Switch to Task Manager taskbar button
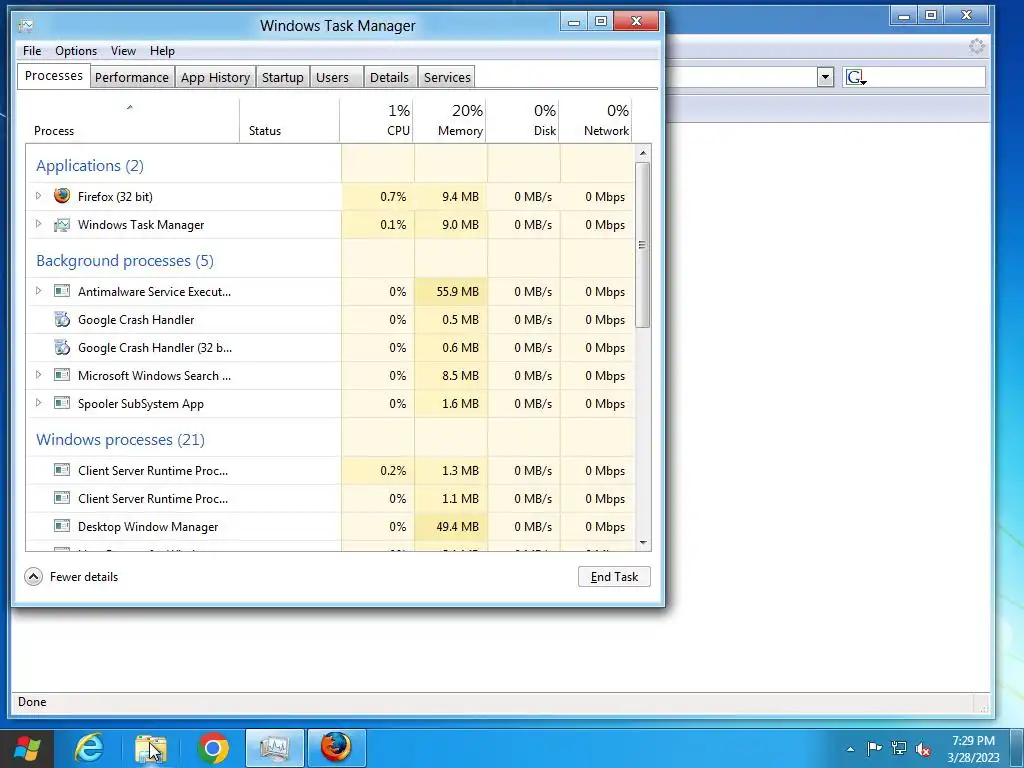Viewport: 1024px width, 768px height. point(275,748)
